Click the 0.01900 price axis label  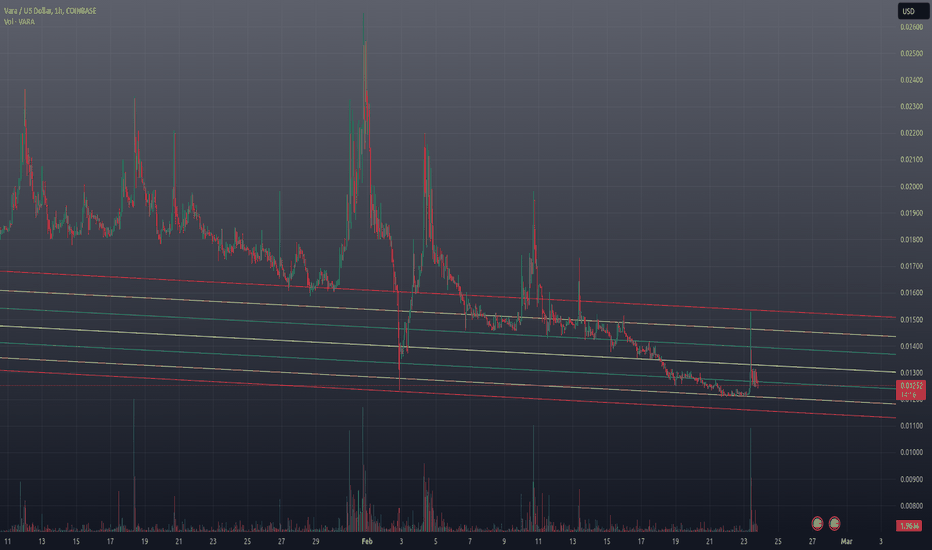pyautogui.click(x=911, y=213)
